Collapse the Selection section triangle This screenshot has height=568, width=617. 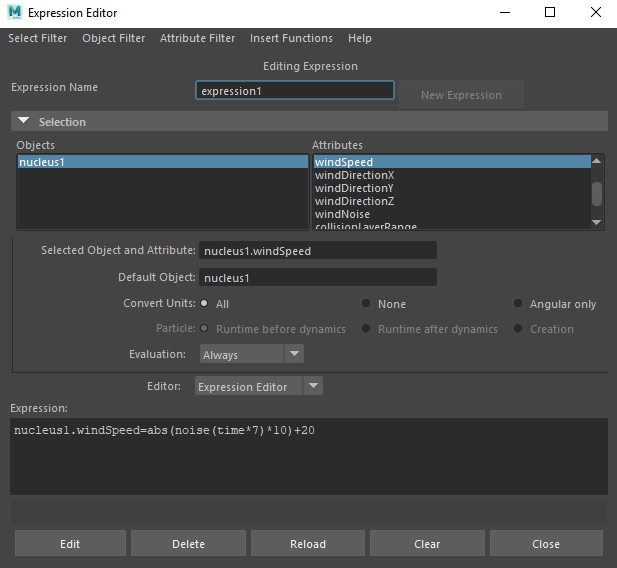click(24, 120)
